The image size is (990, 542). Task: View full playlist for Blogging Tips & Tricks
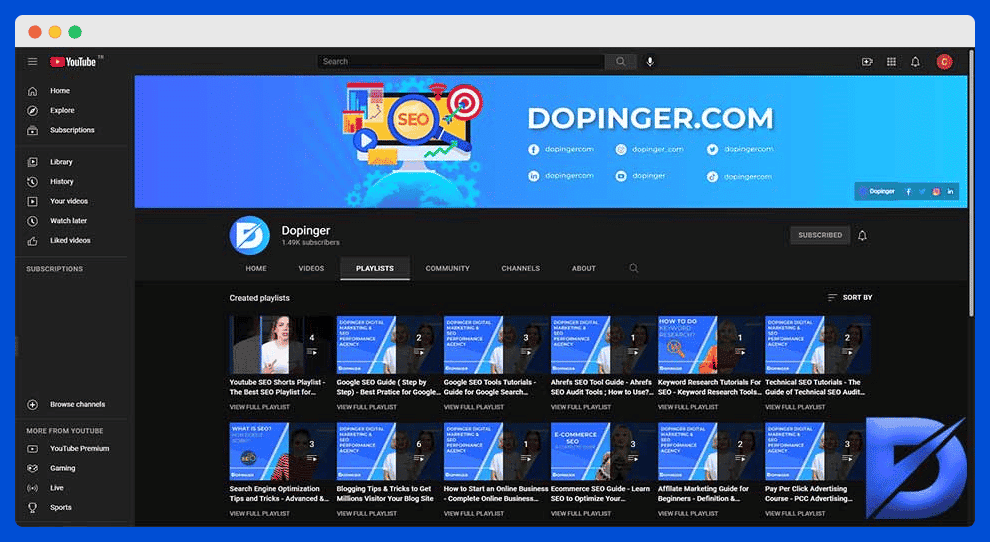367,514
